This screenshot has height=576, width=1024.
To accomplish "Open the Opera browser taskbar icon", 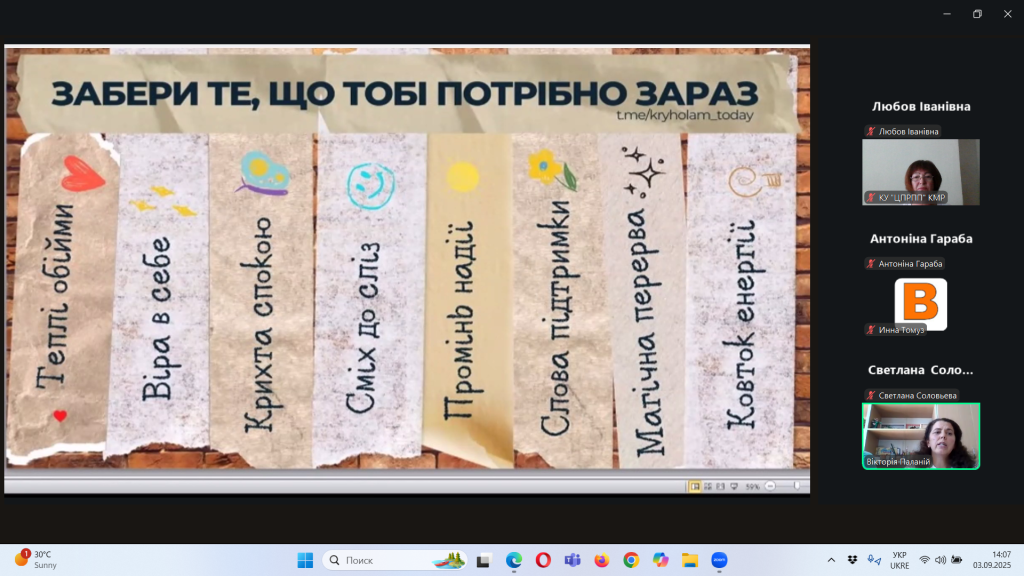I will point(543,560).
